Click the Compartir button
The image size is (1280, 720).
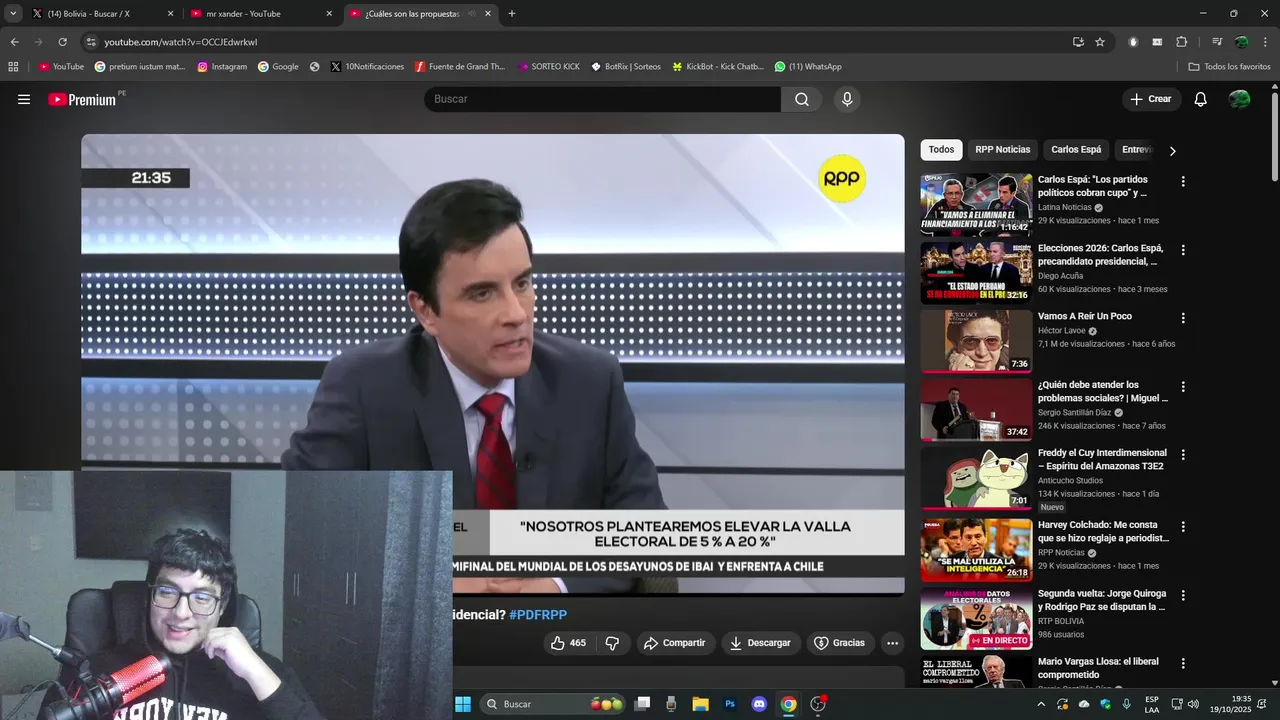(675, 643)
